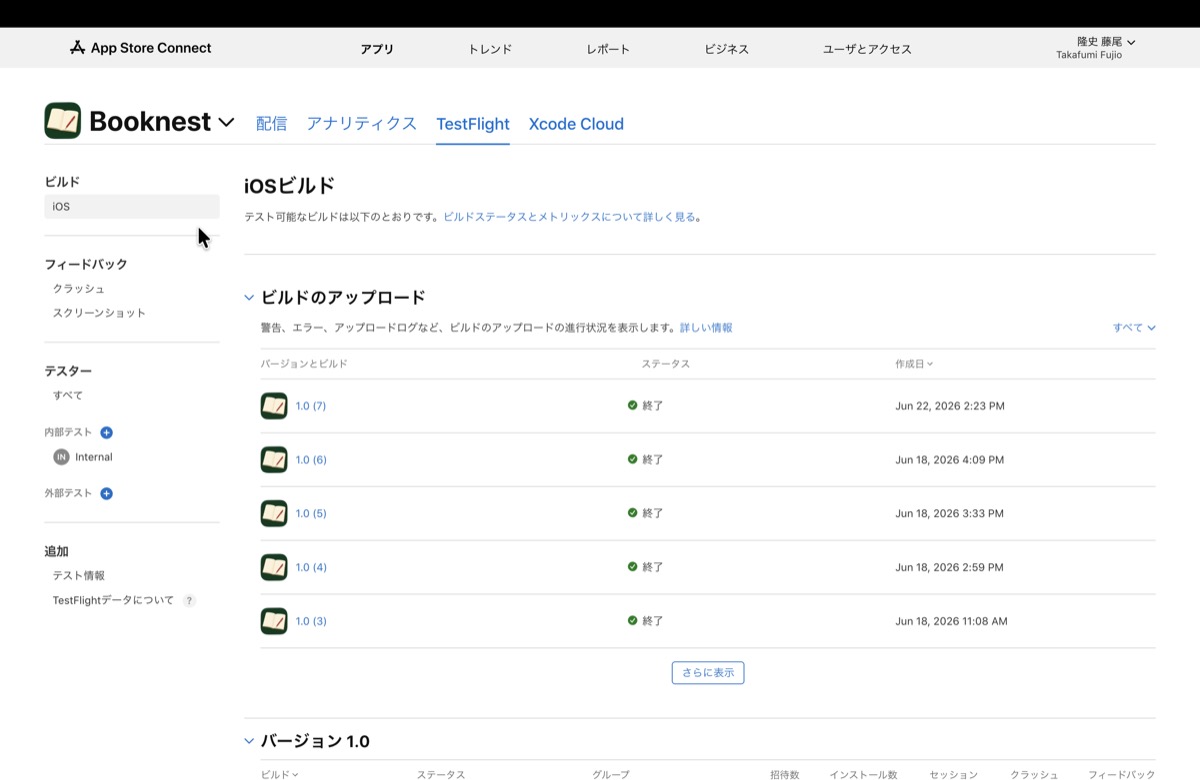Sort by ビルド column in version table
Image resolution: width=1200 pixels, height=780 pixels.
tap(279, 775)
